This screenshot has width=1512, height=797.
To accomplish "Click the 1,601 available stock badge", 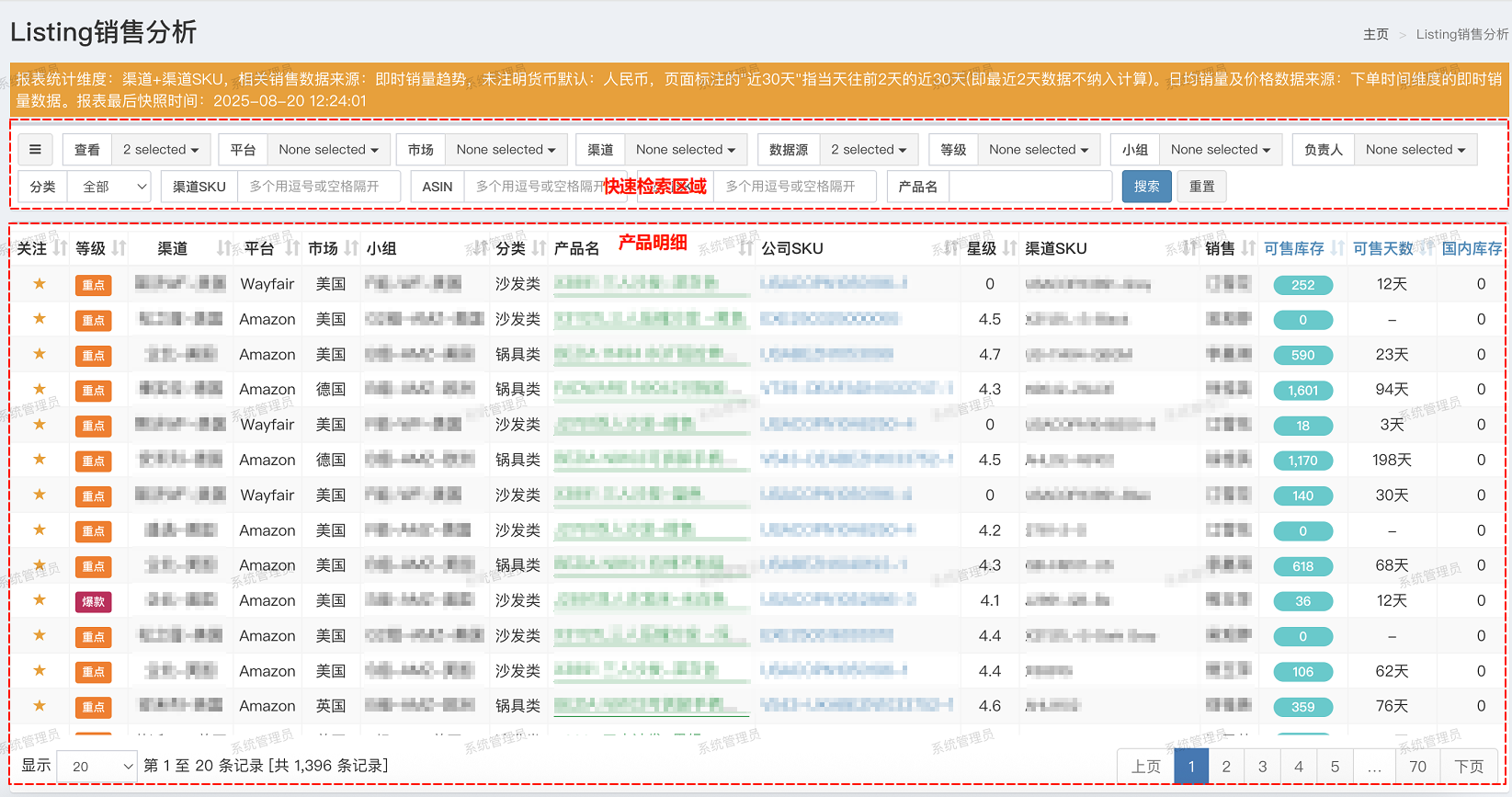I will tap(1302, 391).
